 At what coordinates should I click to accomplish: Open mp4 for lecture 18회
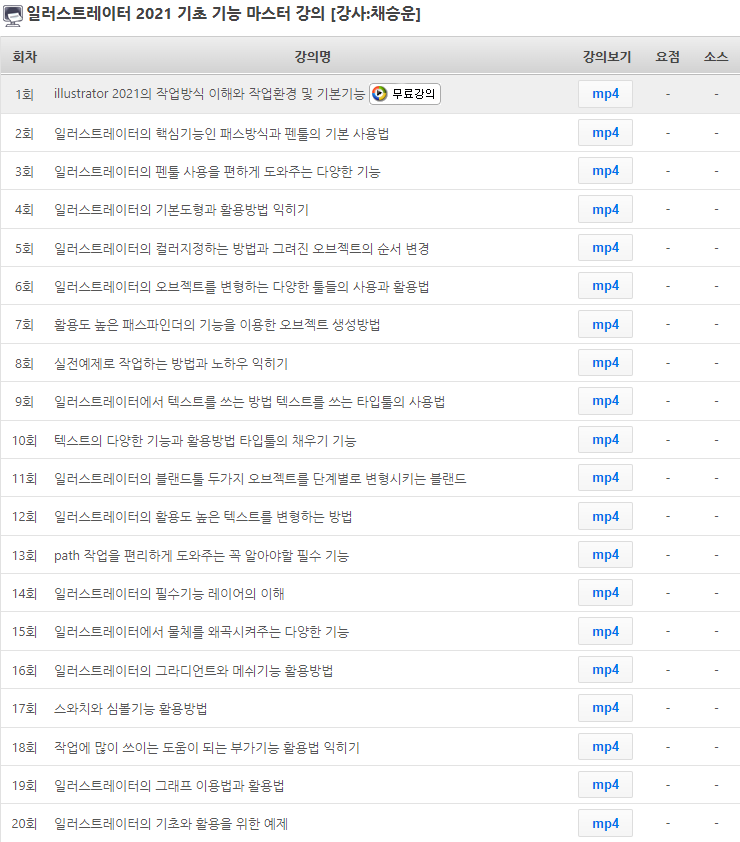coord(605,746)
